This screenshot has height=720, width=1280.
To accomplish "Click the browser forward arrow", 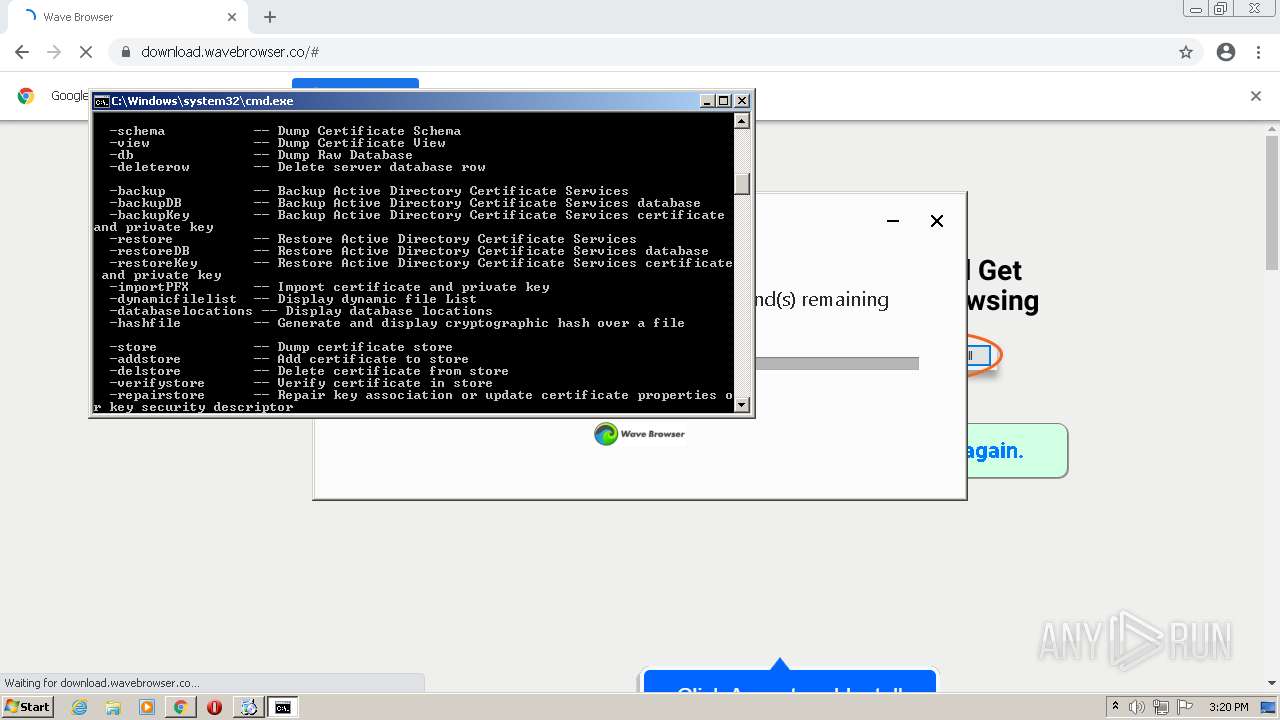I will 54,52.
